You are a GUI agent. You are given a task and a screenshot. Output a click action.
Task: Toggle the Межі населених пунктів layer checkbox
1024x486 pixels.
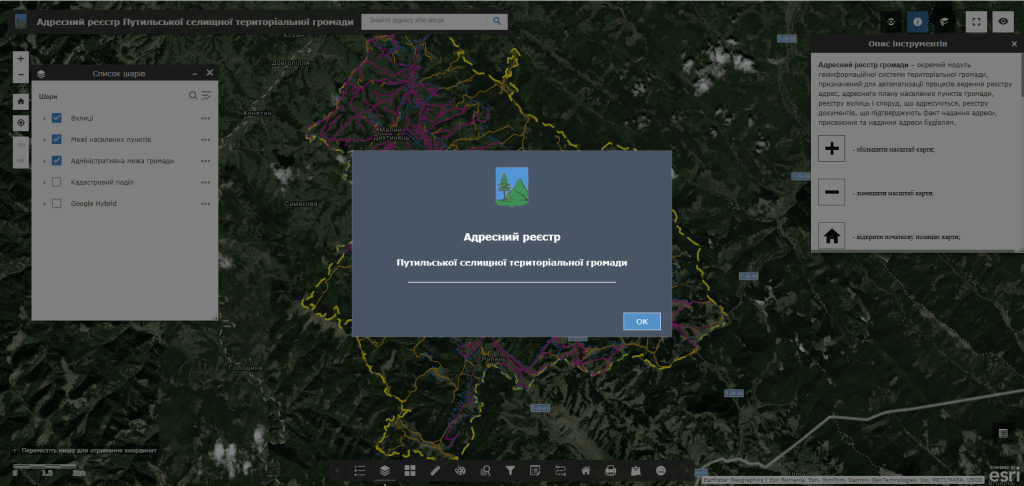pyautogui.click(x=57, y=139)
